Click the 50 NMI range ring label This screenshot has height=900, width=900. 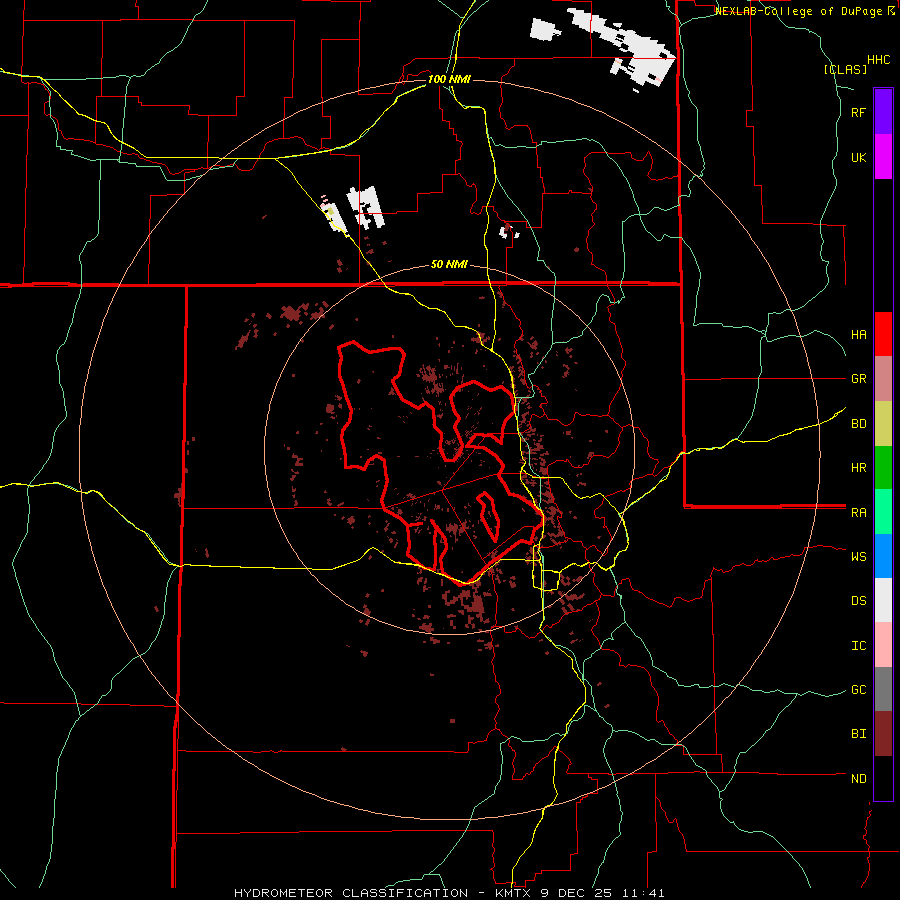(x=449, y=265)
